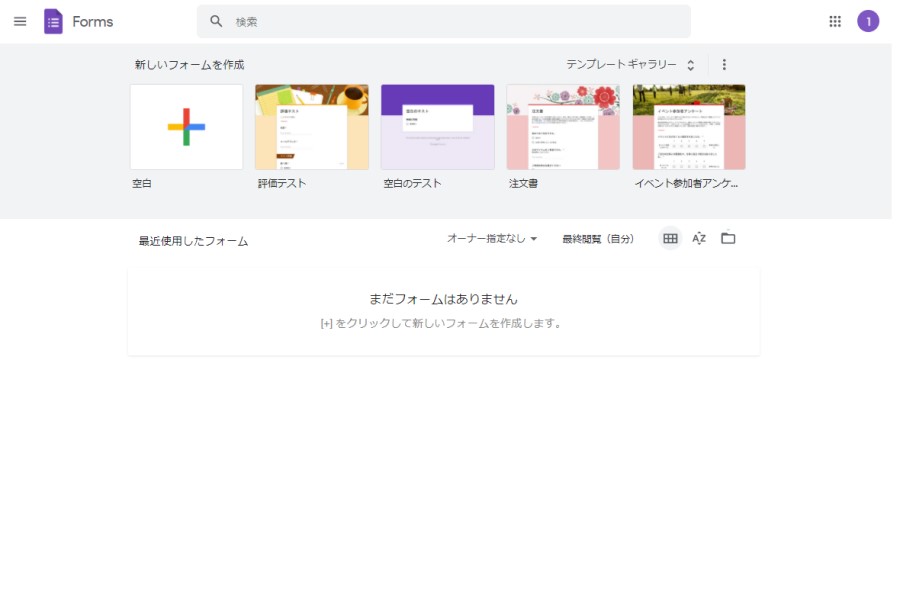Click the 最終閲覧（自分） column label

click(598, 239)
